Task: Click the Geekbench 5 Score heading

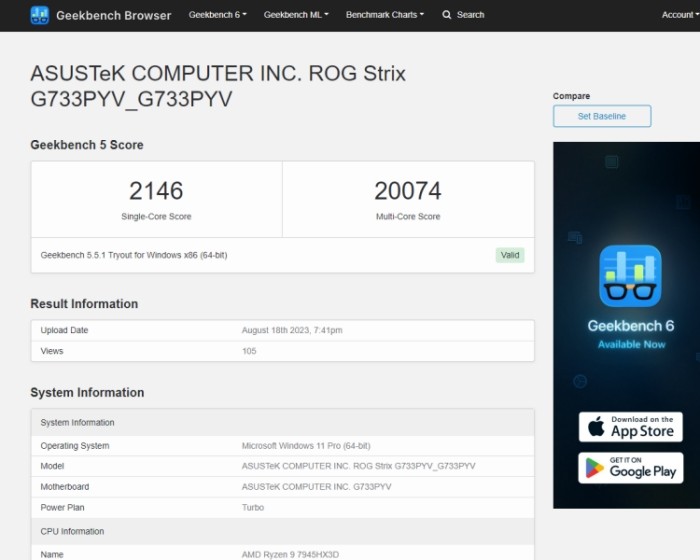Action: pos(87,145)
